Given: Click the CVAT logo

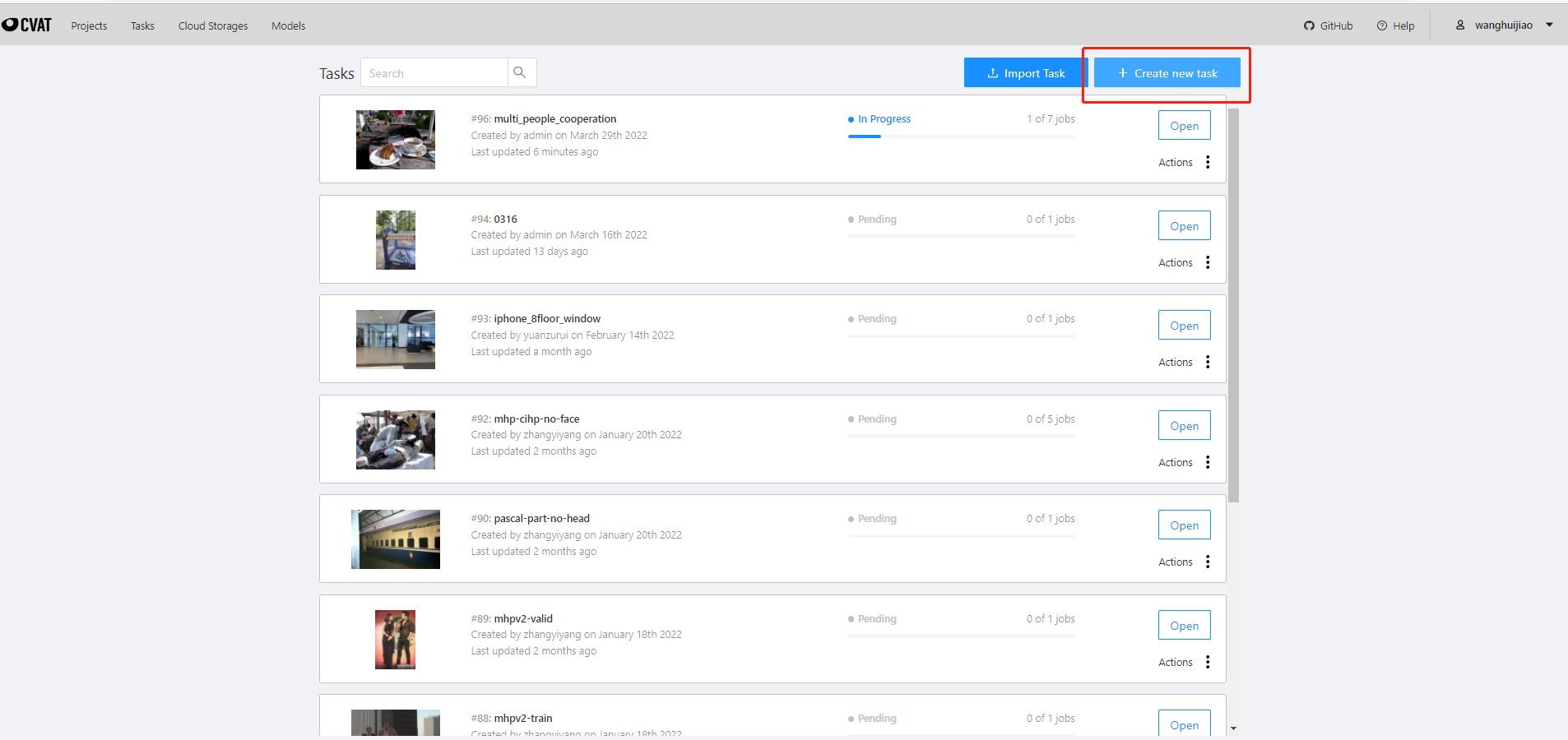Looking at the screenshot, I should click(27, 25).
